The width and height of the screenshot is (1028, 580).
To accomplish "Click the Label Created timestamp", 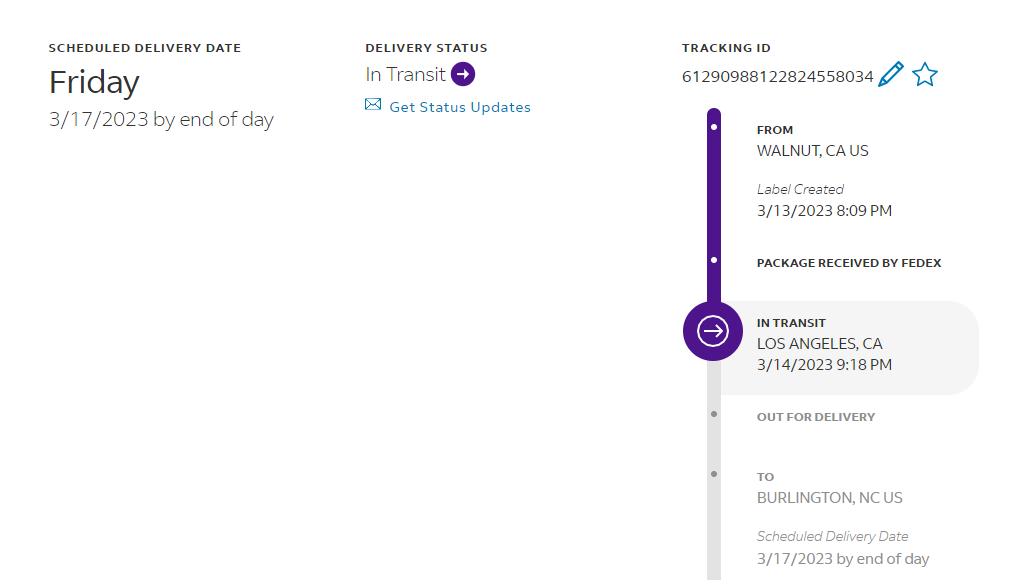I will click(824, 211).
